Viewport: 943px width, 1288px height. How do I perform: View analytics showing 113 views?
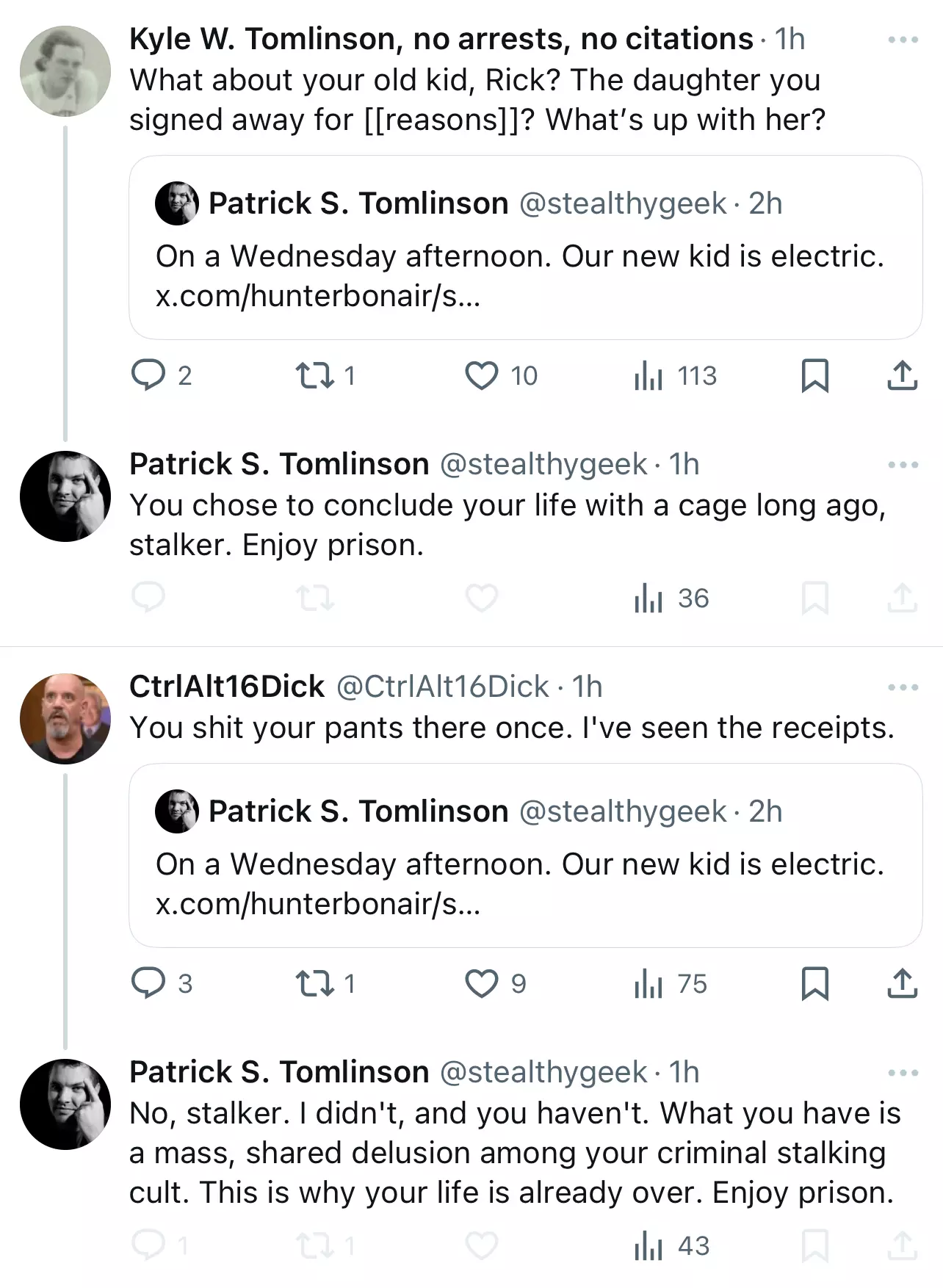[674, 375]
